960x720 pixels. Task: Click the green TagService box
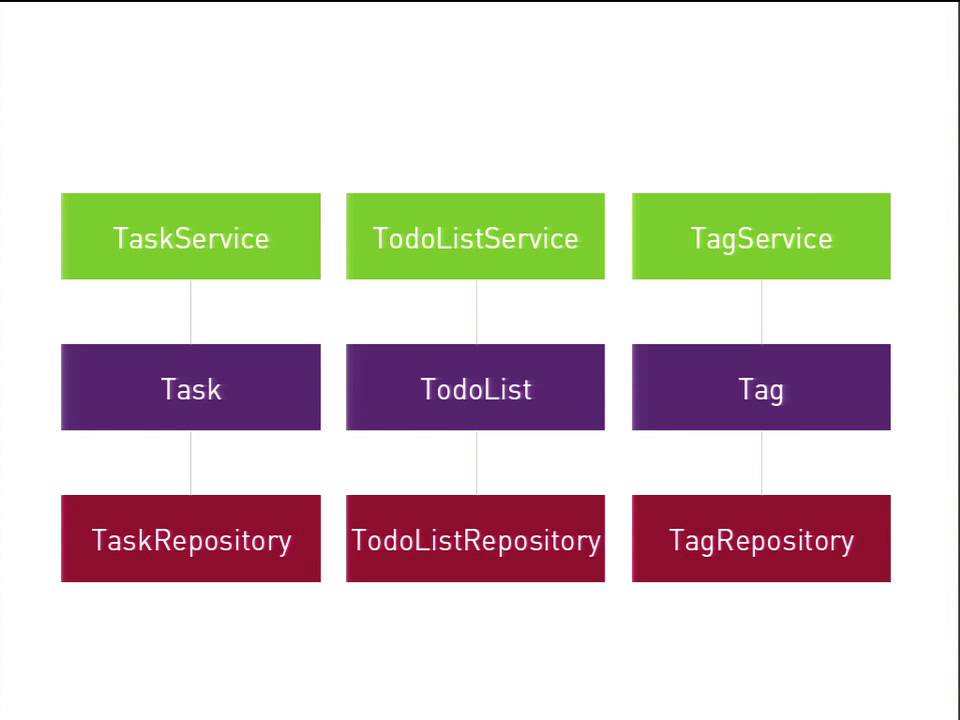(x=761, y=237)
